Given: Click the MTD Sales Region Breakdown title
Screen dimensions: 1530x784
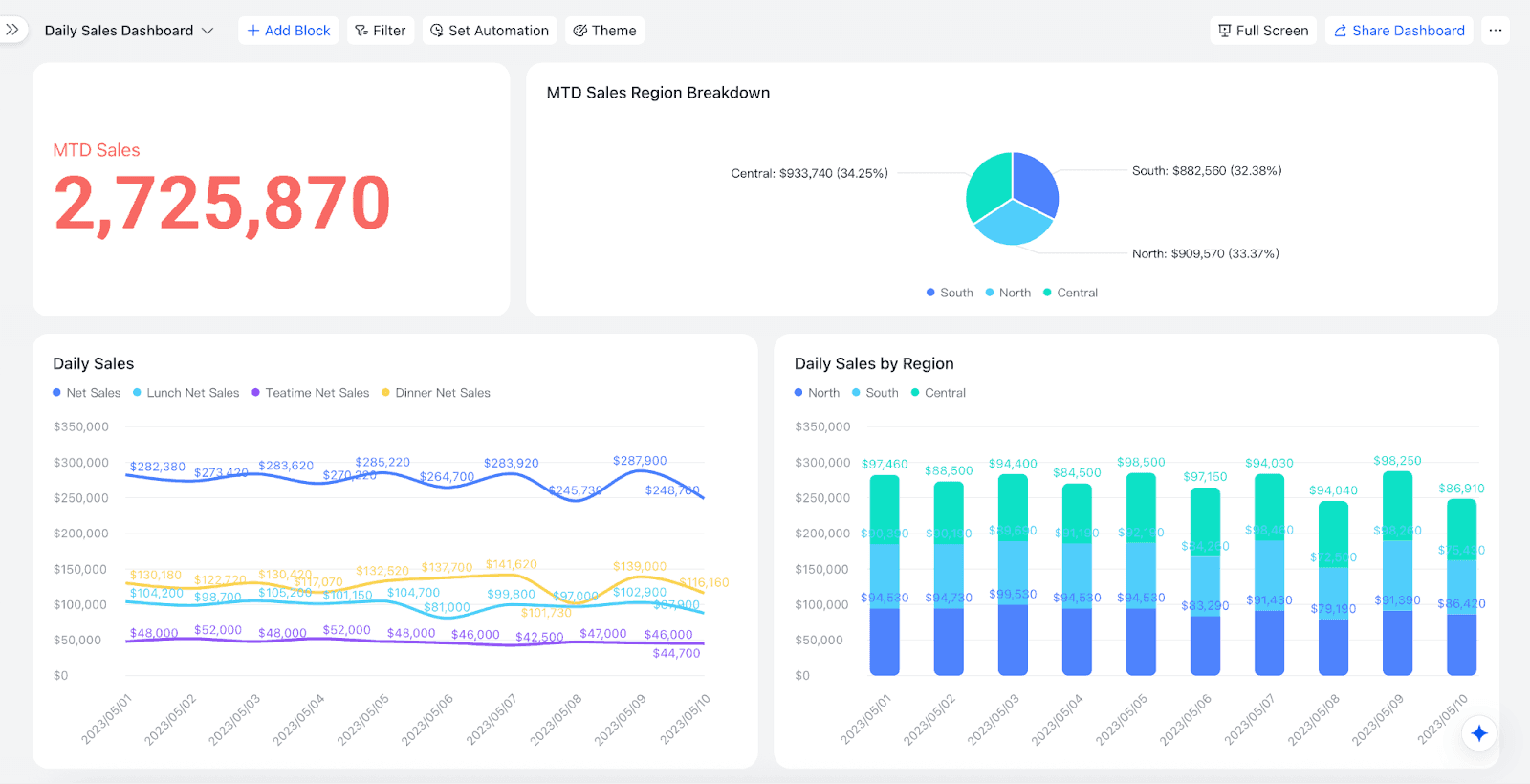Looking at the screenshot, I should pyautogui.click(x=658, y=93).
